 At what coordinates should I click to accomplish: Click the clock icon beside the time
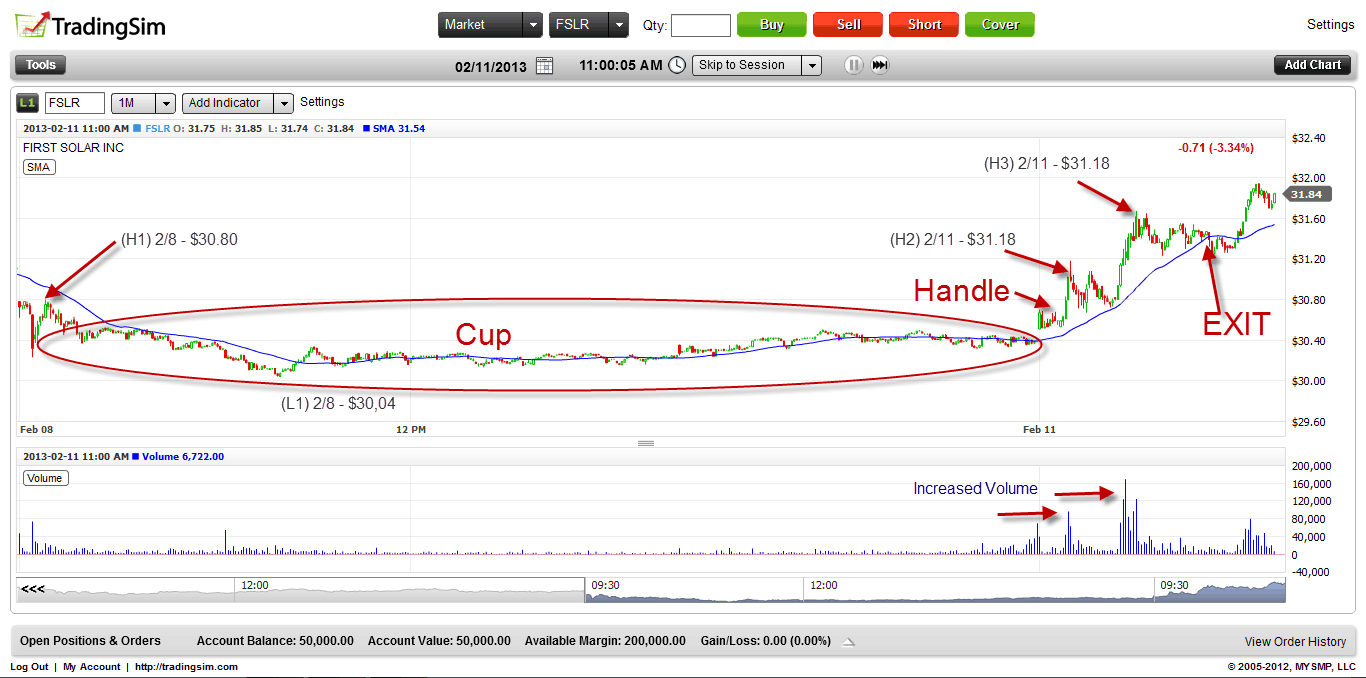click(677, 64)
